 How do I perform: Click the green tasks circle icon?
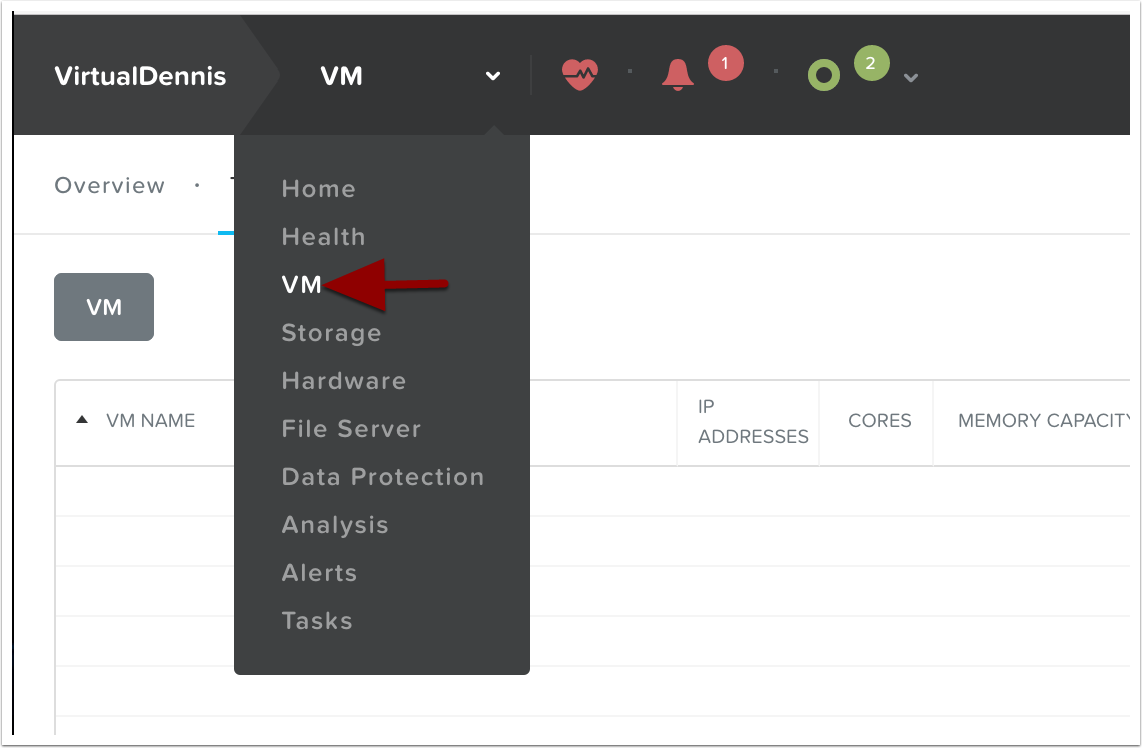point(823,76)
